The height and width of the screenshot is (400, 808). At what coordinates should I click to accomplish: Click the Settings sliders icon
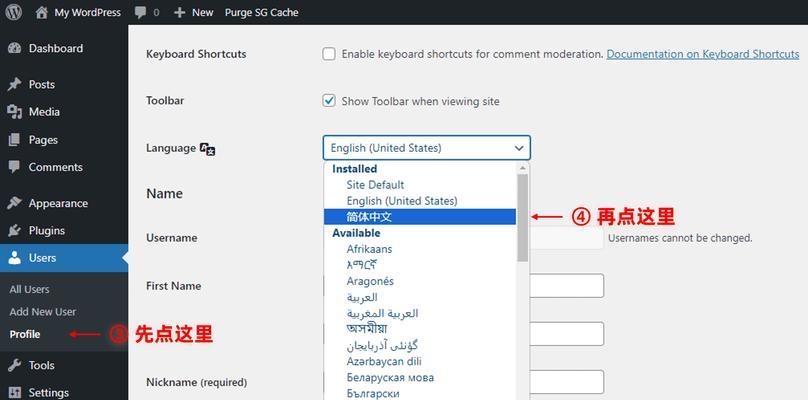pos(14,393)
